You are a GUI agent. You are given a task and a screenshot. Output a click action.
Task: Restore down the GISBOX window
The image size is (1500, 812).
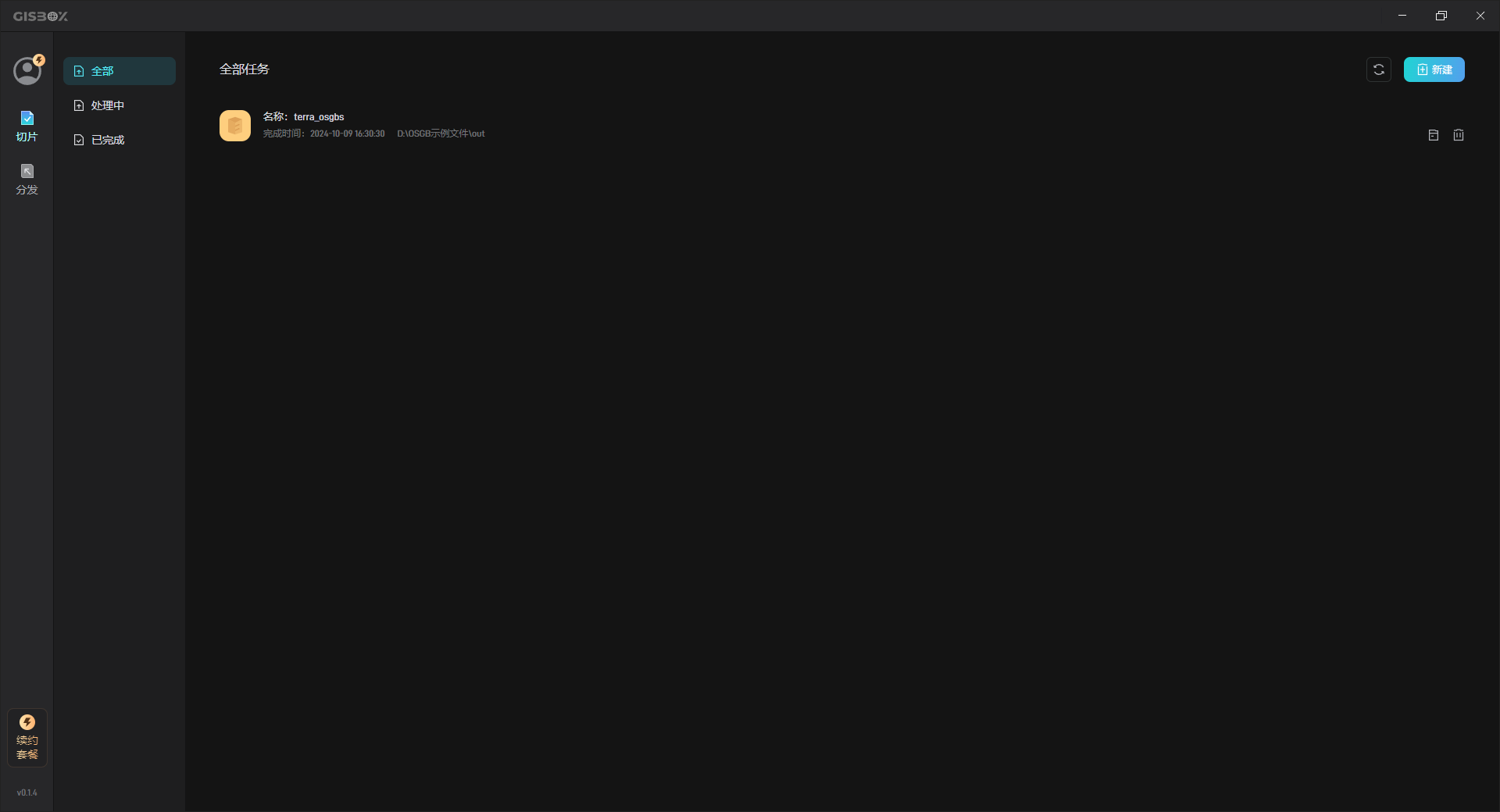(x=1441, y=16)
